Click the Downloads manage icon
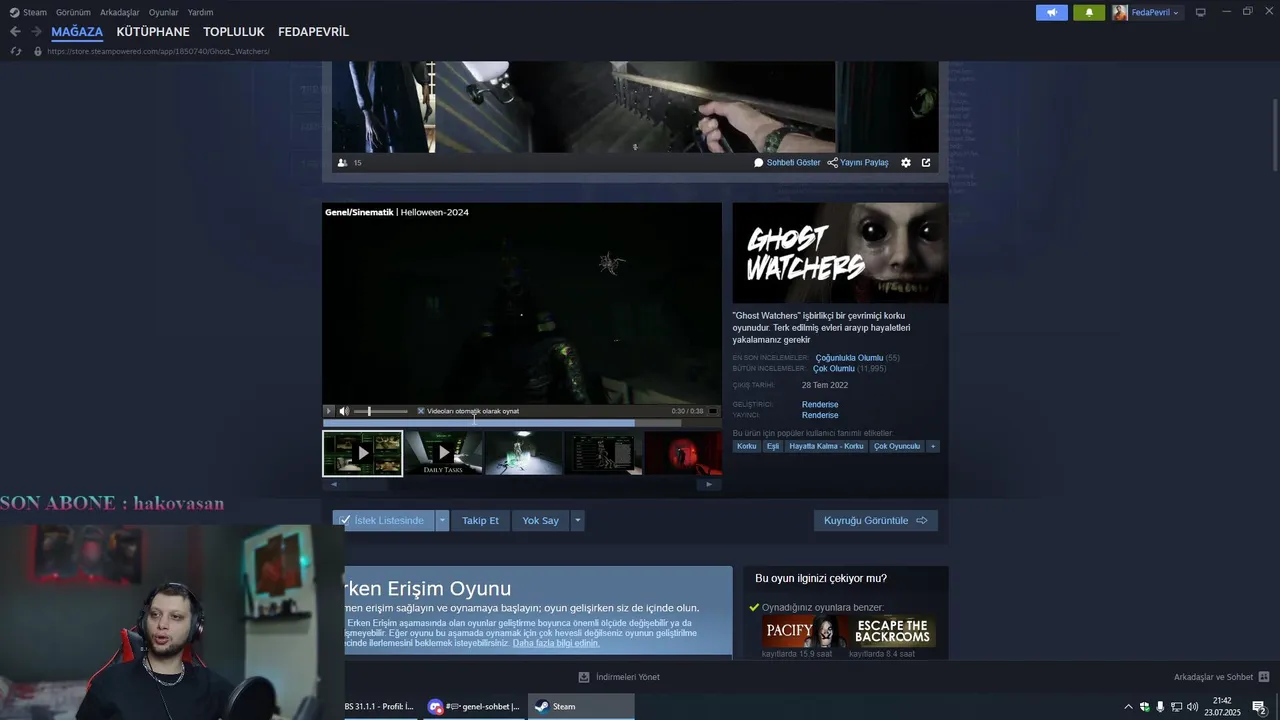 click(x=584, y=677)
